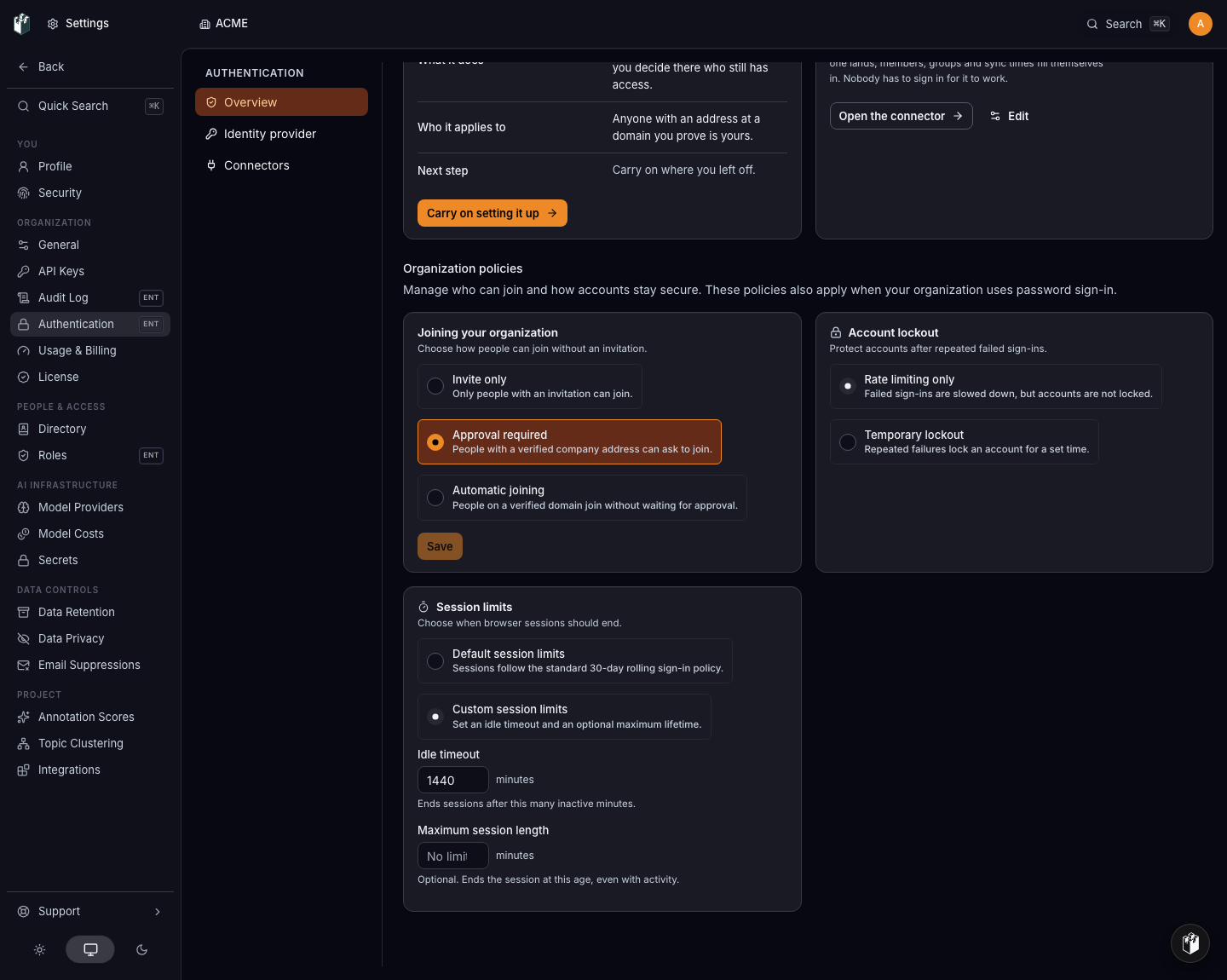Select Authentication in sidebar

click(90, 324)
